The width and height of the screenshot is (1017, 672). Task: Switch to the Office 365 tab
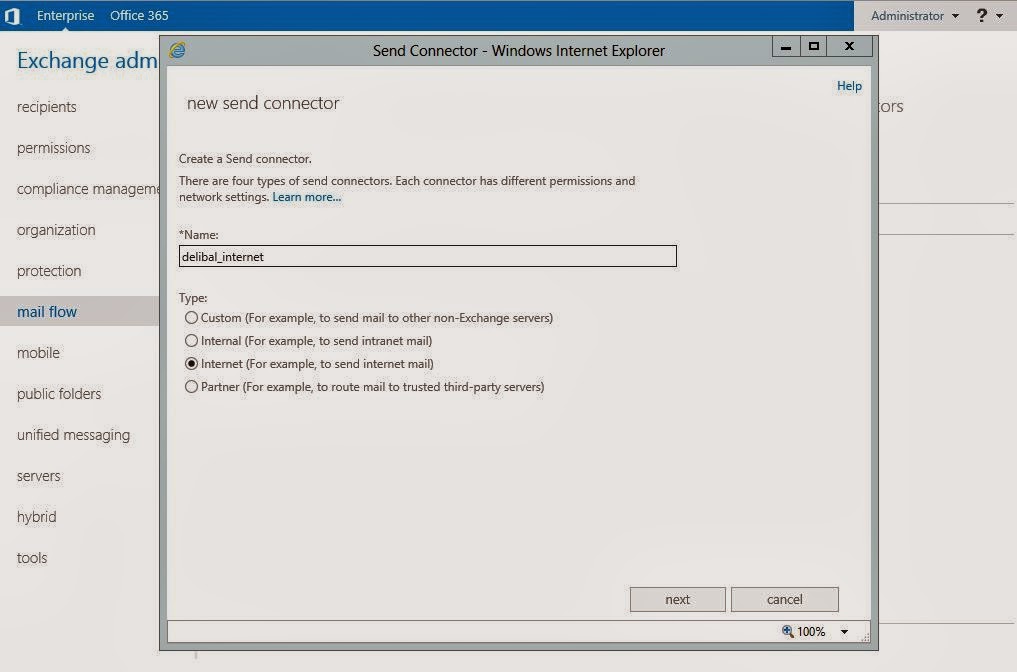(x=139, y=16)
